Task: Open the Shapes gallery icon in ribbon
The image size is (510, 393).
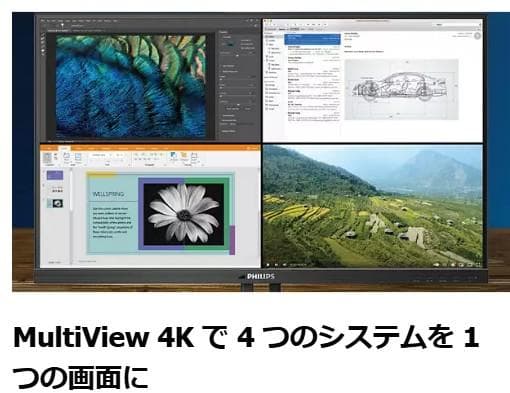Action: click(x=173, y=156)
